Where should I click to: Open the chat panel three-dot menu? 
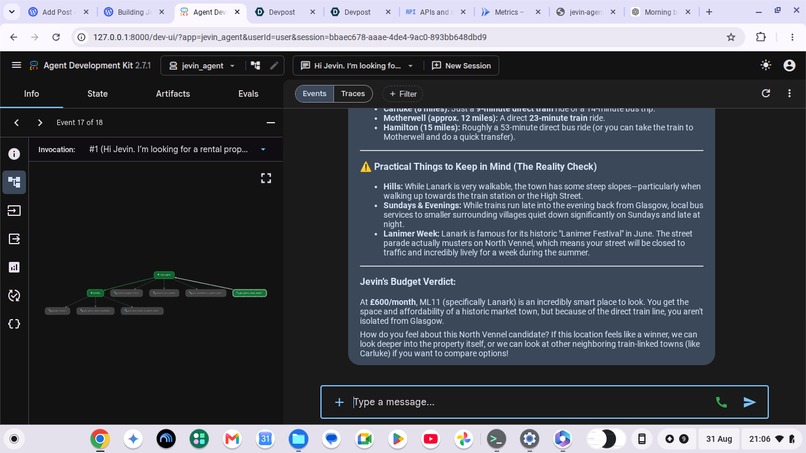pos(789,93)
